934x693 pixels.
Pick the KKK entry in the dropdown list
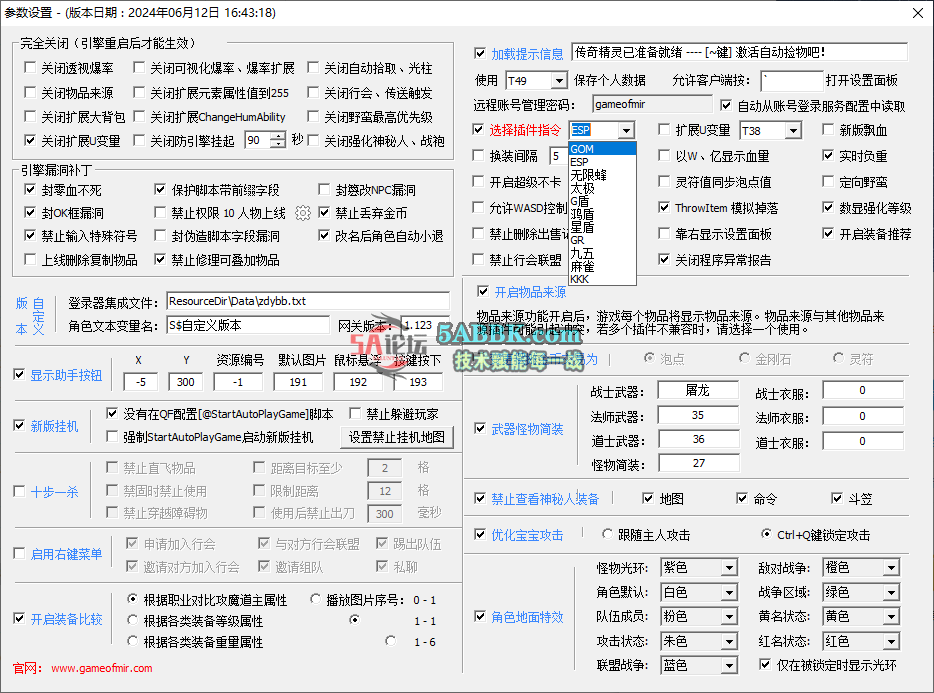click(x=580, y=279)
